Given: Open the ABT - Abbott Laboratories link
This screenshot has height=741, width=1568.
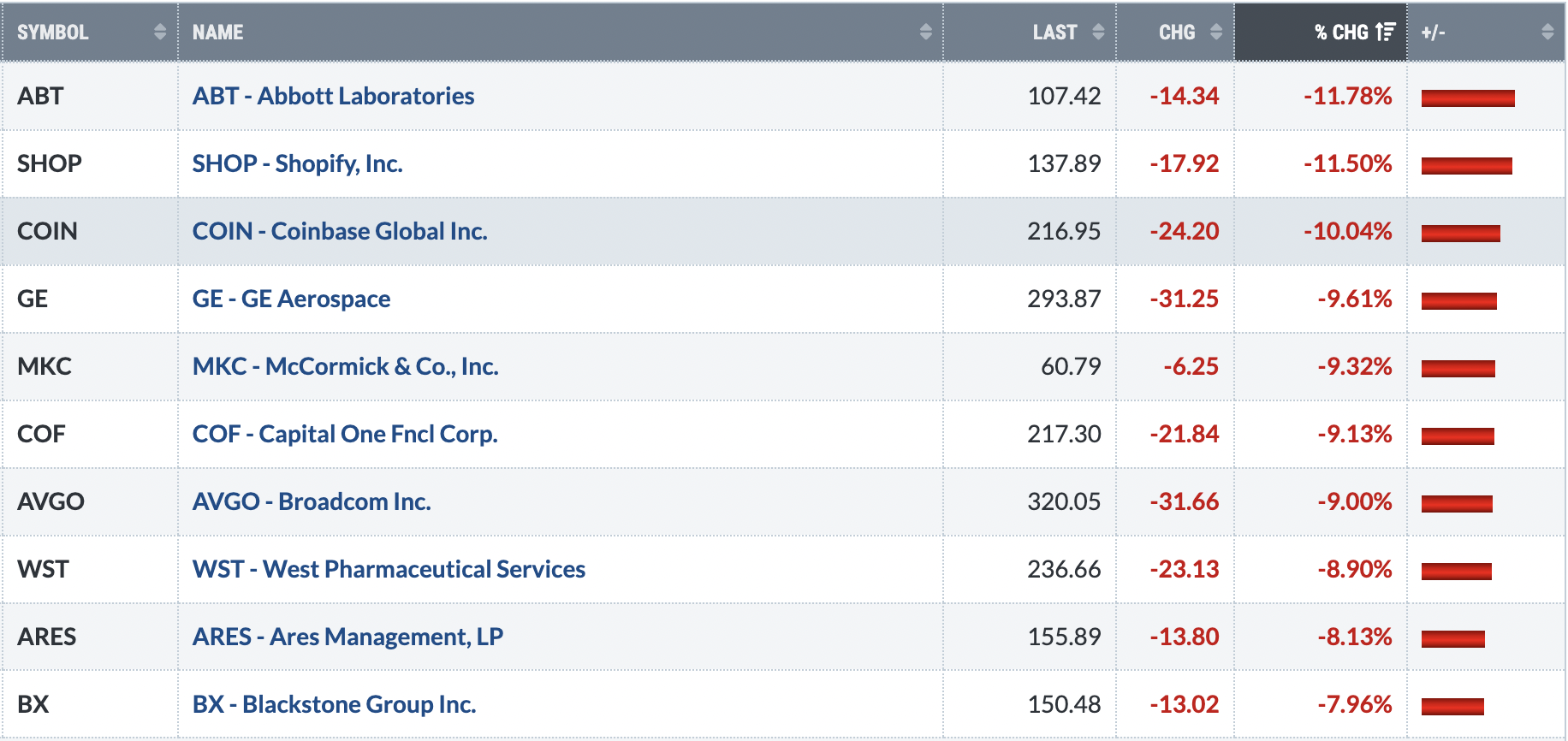Looking at the screenshot, I should click(333, 96).
